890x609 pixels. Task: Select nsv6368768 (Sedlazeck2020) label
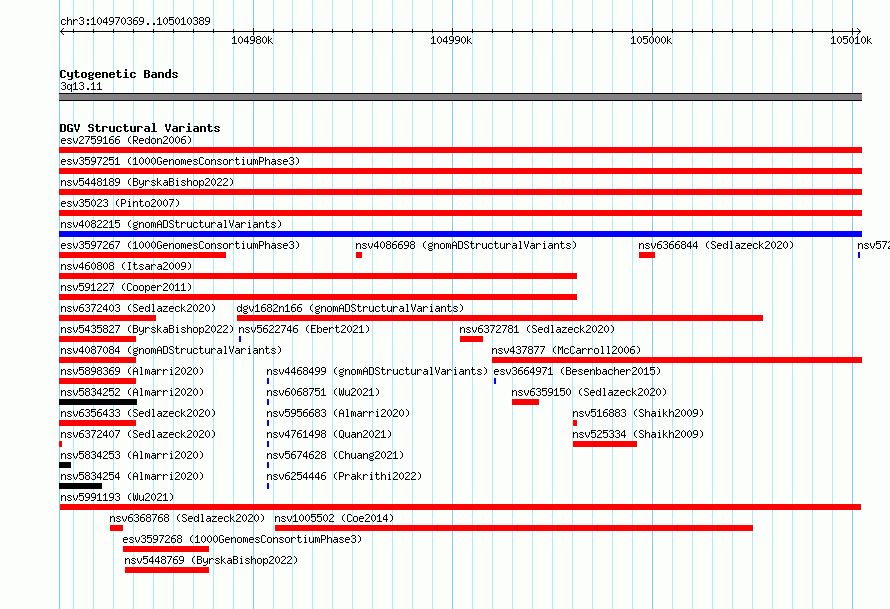[x=187, y=518]
